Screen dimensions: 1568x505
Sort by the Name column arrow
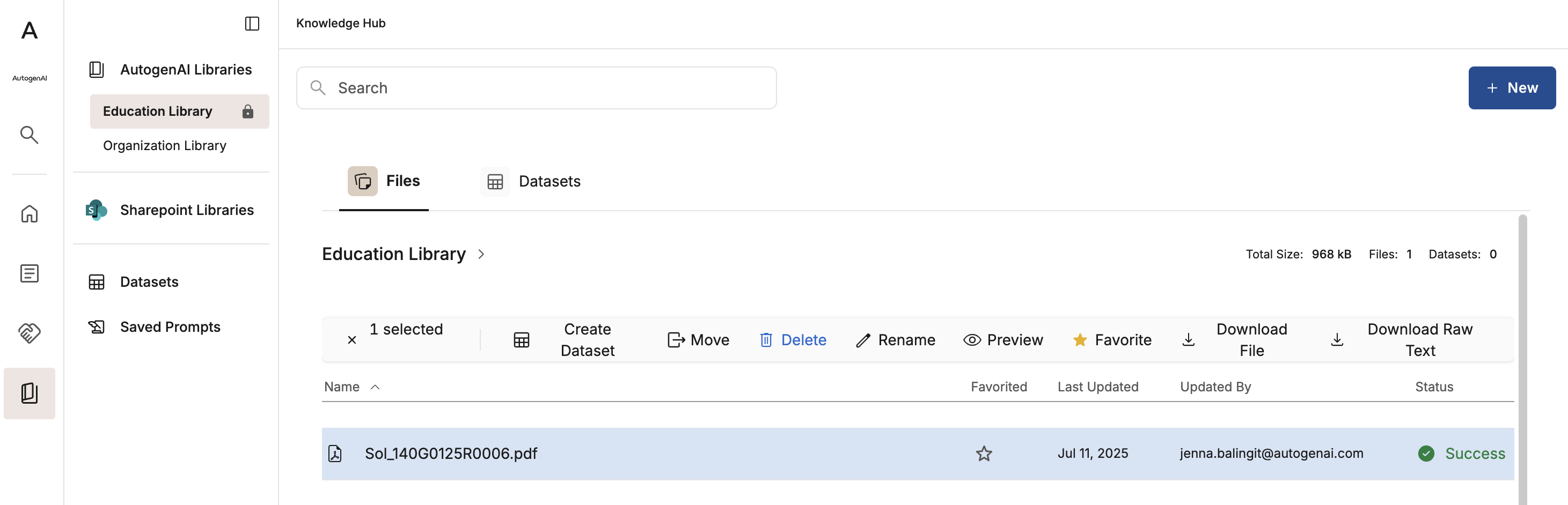click(x=375, y=387)
